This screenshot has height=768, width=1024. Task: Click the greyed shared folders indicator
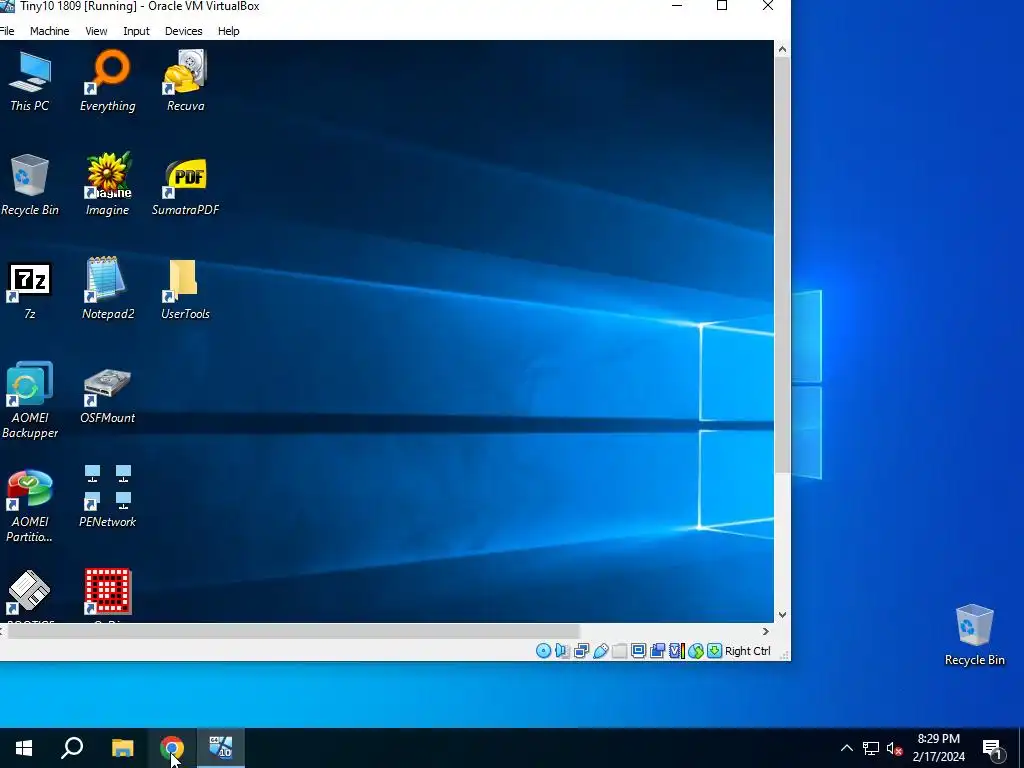coord(620,651)
